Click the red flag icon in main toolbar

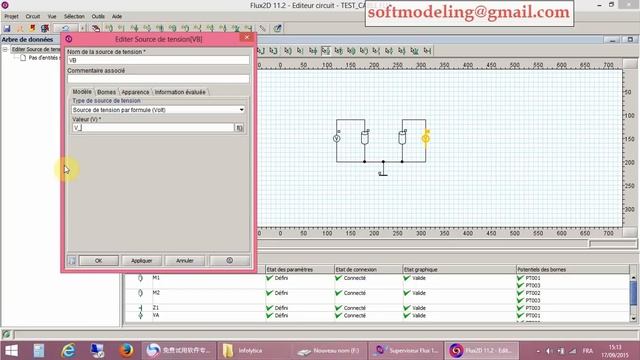coord(32,28)
